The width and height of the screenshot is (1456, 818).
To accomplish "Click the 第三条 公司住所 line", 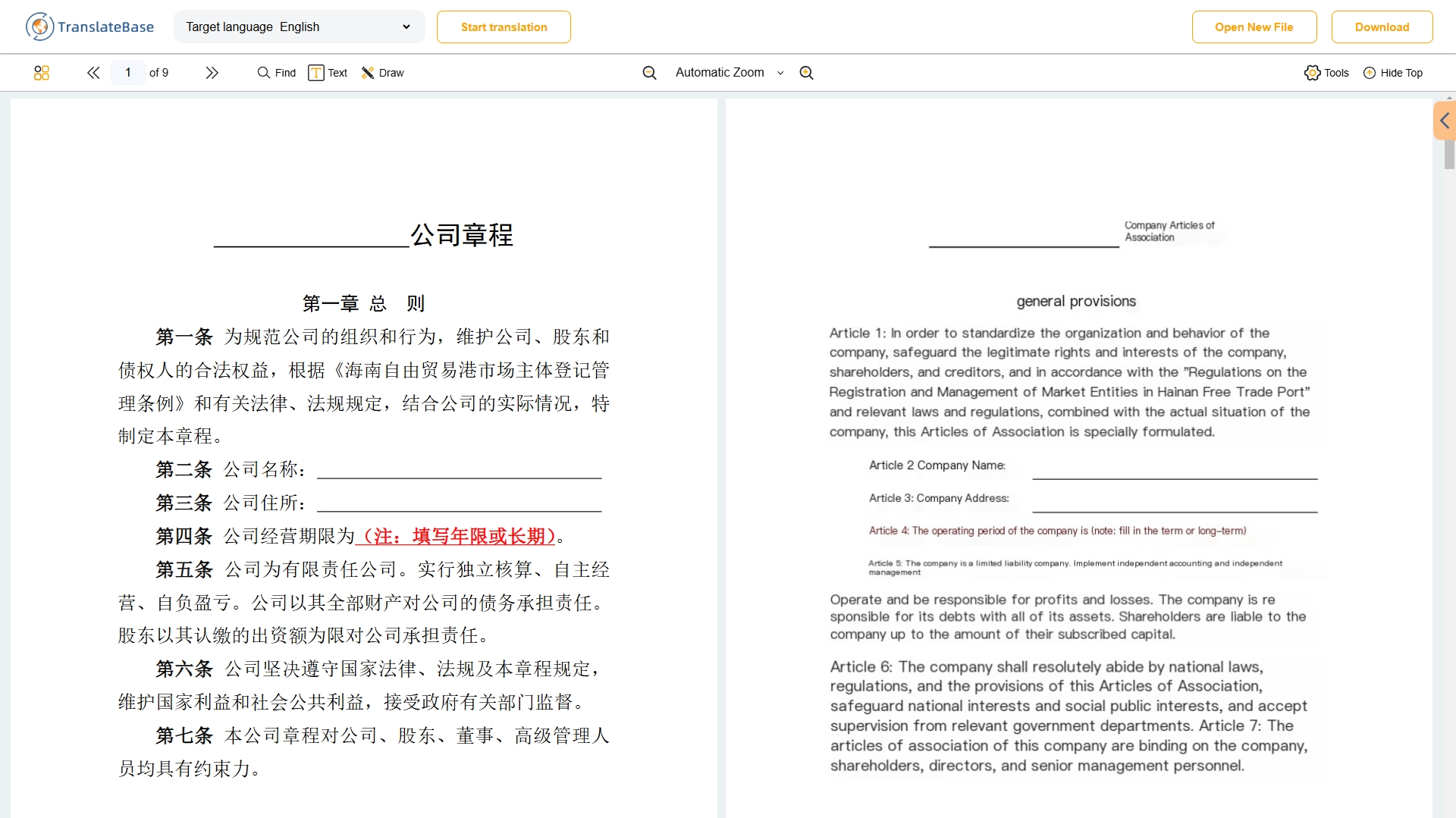I will point(378,503).
